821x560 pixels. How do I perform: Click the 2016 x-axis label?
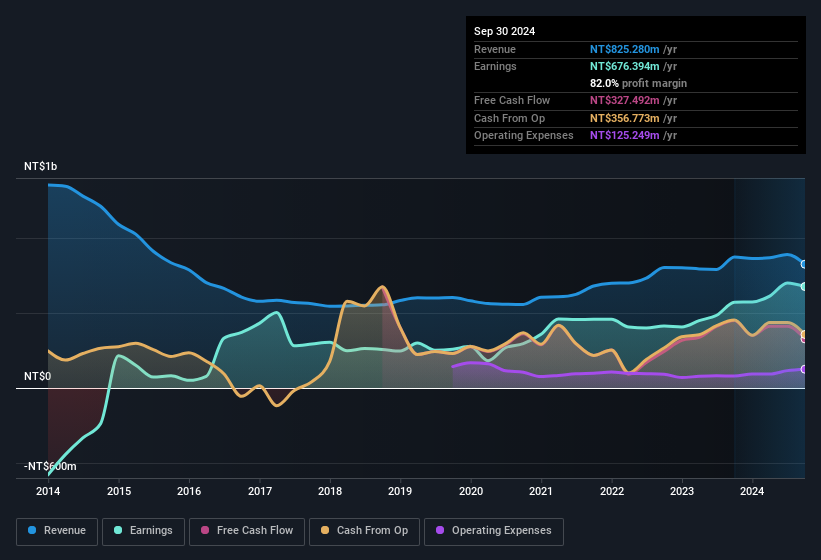(x=189, y=491)
